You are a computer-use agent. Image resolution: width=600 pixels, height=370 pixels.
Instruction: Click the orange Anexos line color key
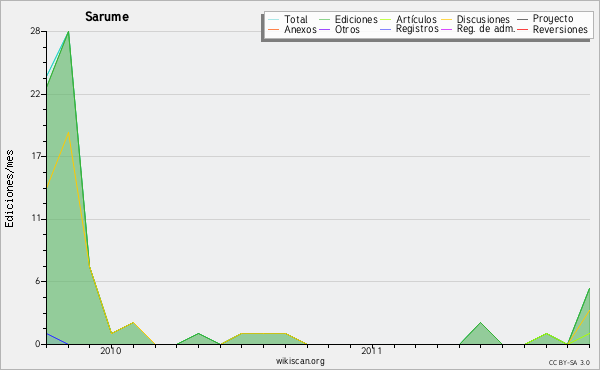pos(274,29)
